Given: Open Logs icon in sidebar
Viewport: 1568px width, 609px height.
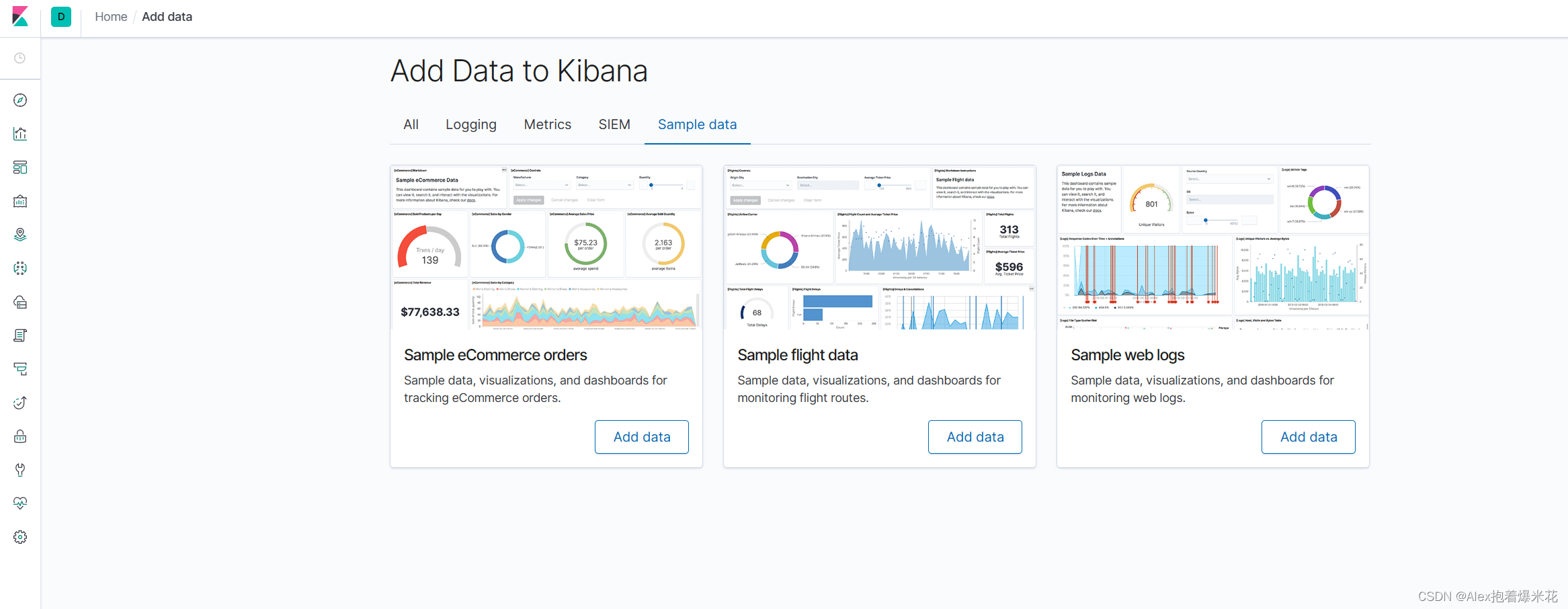Looking at the screenshot, I should coord(20,335).
